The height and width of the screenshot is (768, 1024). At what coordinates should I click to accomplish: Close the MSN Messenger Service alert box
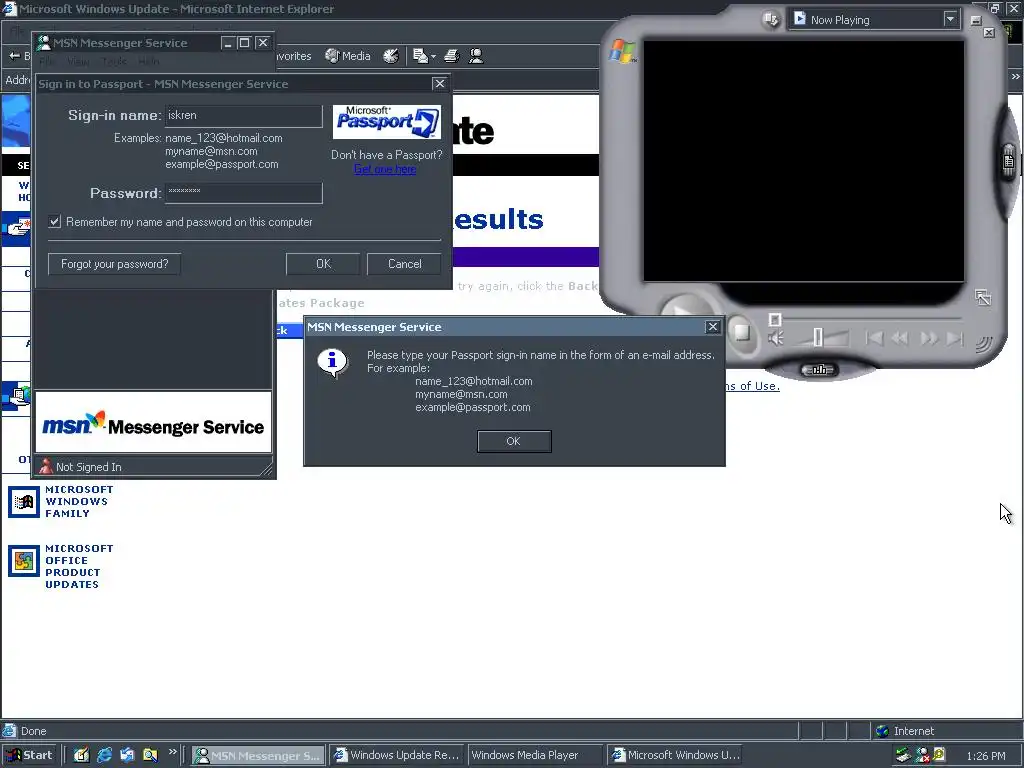point(712,327)
